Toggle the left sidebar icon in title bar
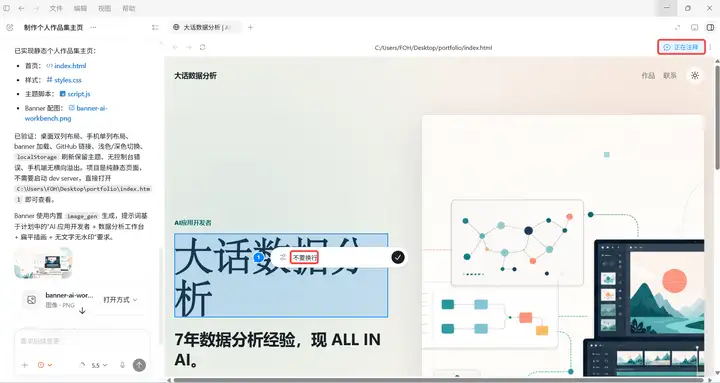Screen dimensions: 720x383 (x=6, y=8)
